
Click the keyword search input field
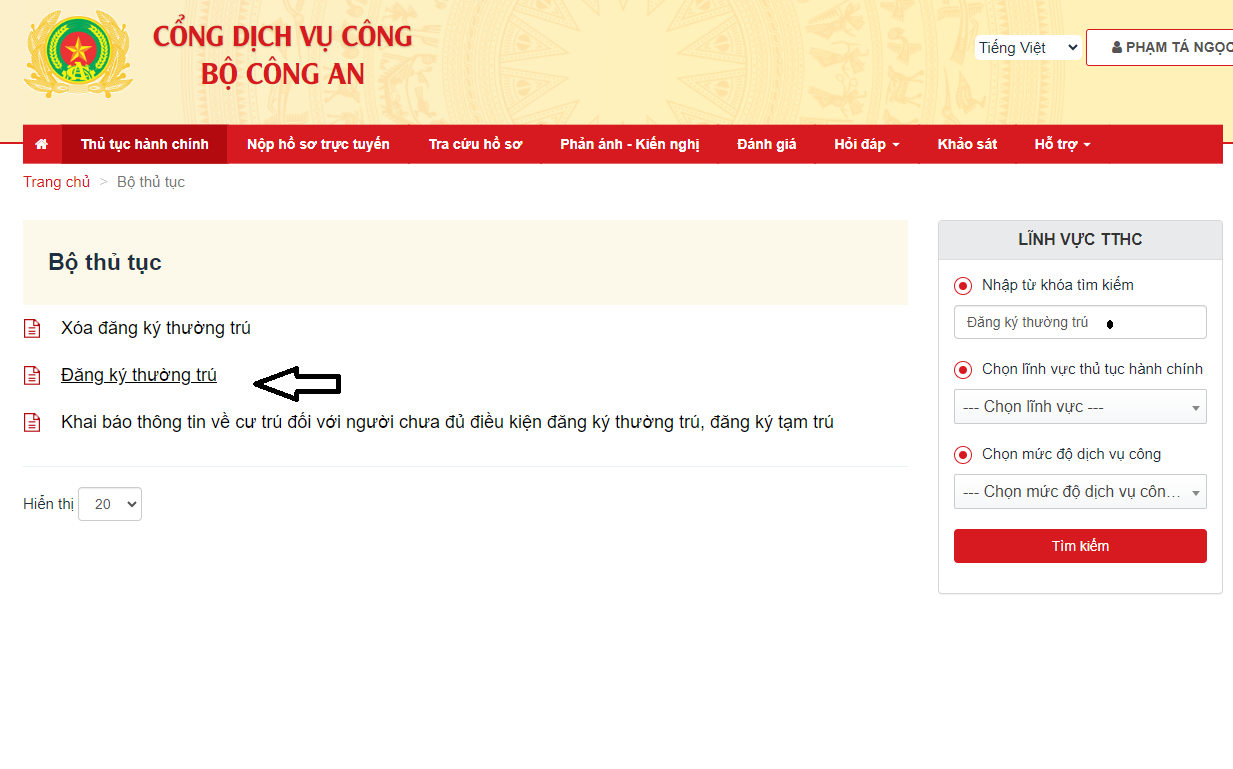point(1080,322)
